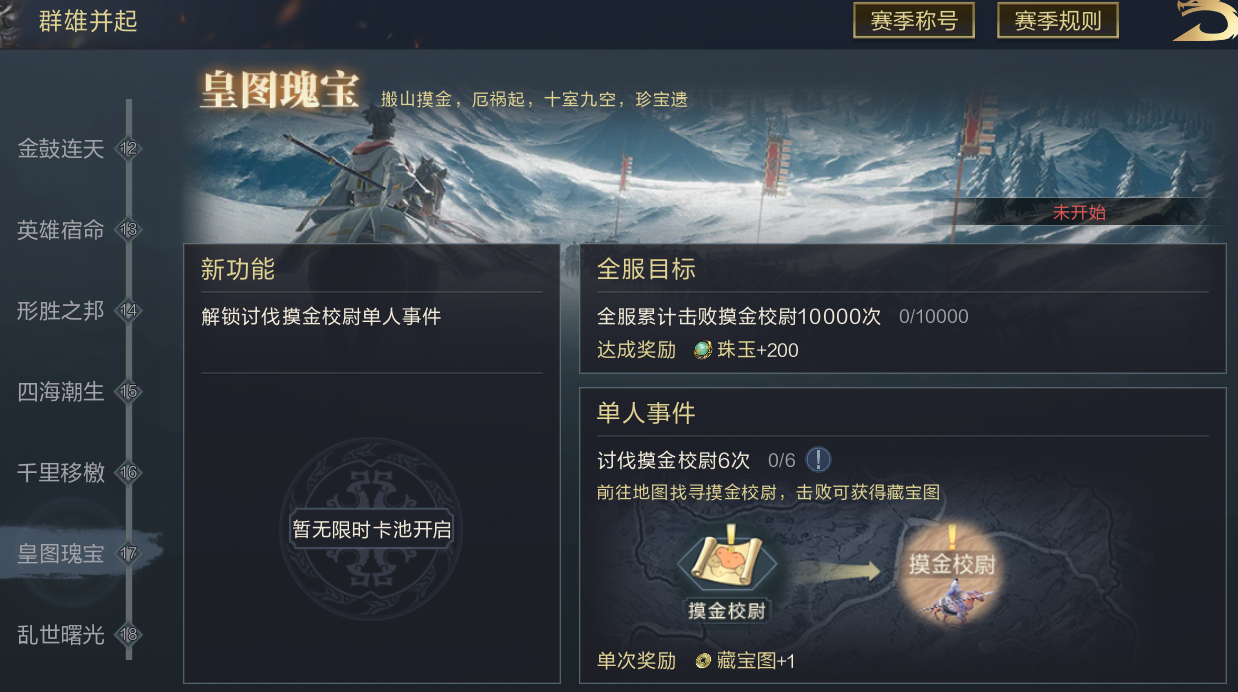Select the 金鼓连天 chapter tab
1238x692 pixels.
[61, 149]
